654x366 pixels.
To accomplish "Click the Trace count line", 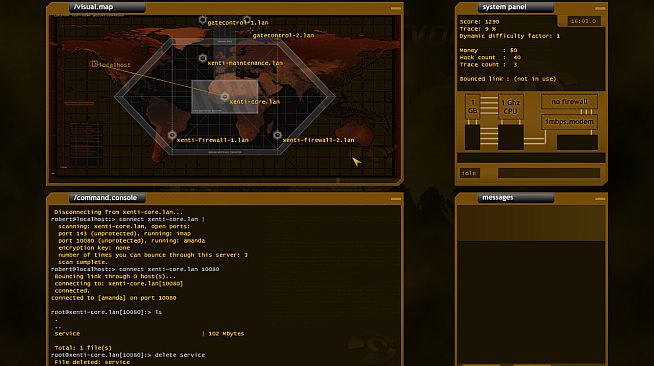I will click(x=488, y=65).
